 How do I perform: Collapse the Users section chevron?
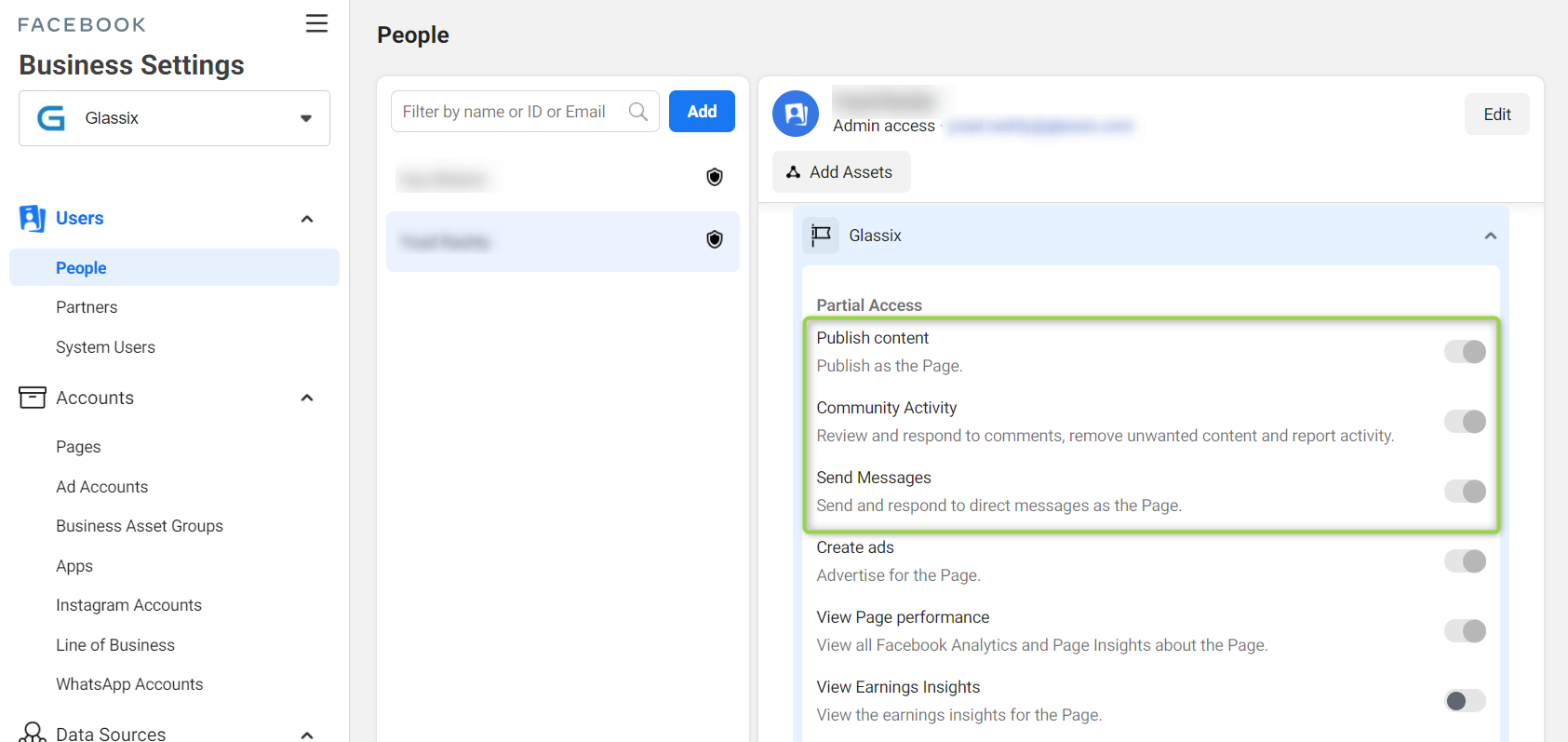coord(307,219)
